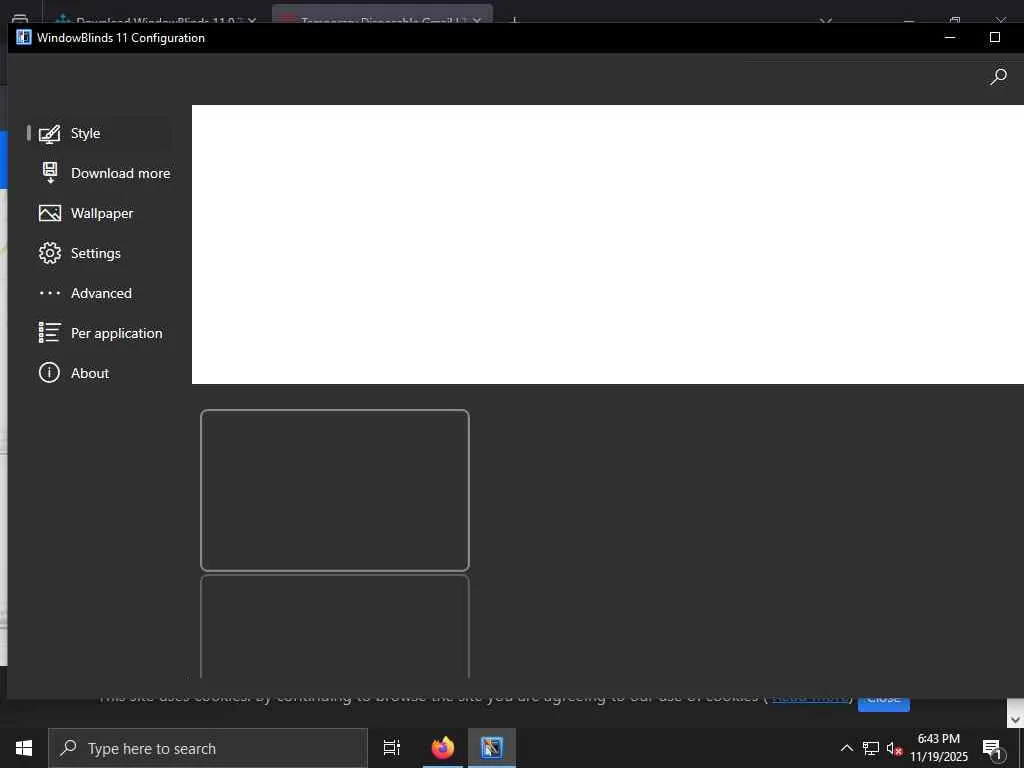Click the Download more arrow icon

coord(50,172)
